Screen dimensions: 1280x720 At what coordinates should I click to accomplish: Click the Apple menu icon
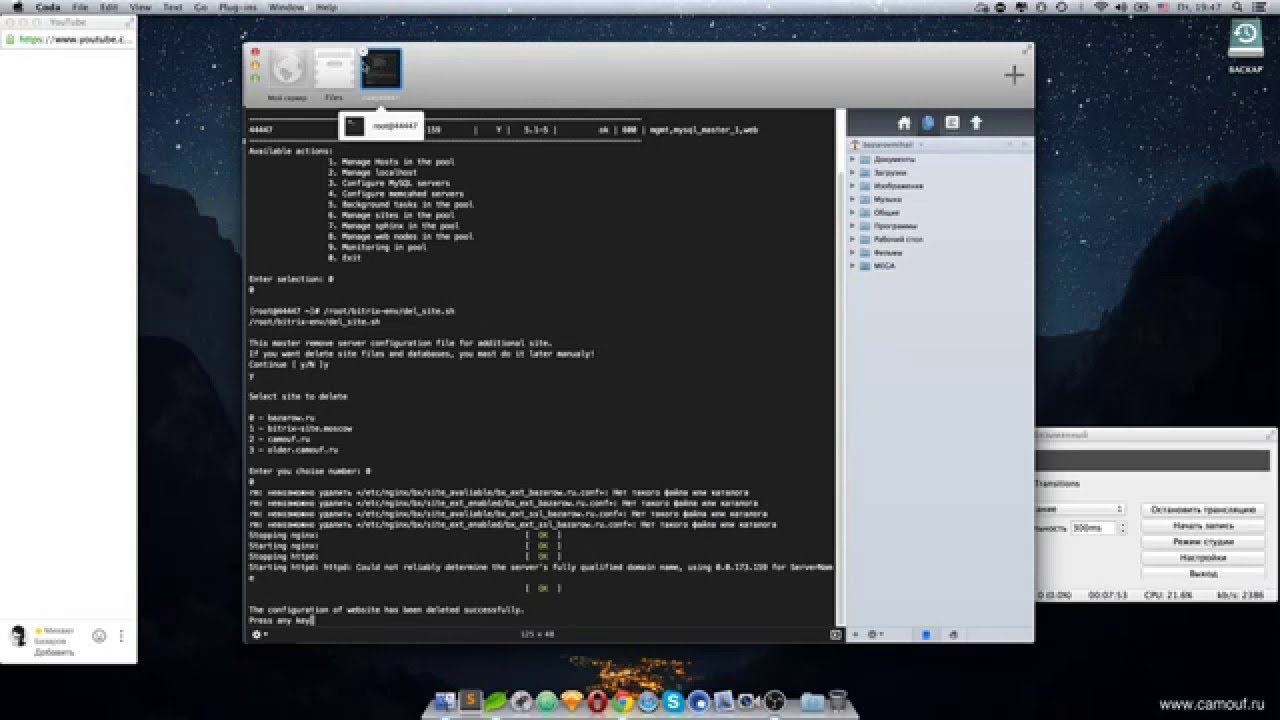(17, 7)
